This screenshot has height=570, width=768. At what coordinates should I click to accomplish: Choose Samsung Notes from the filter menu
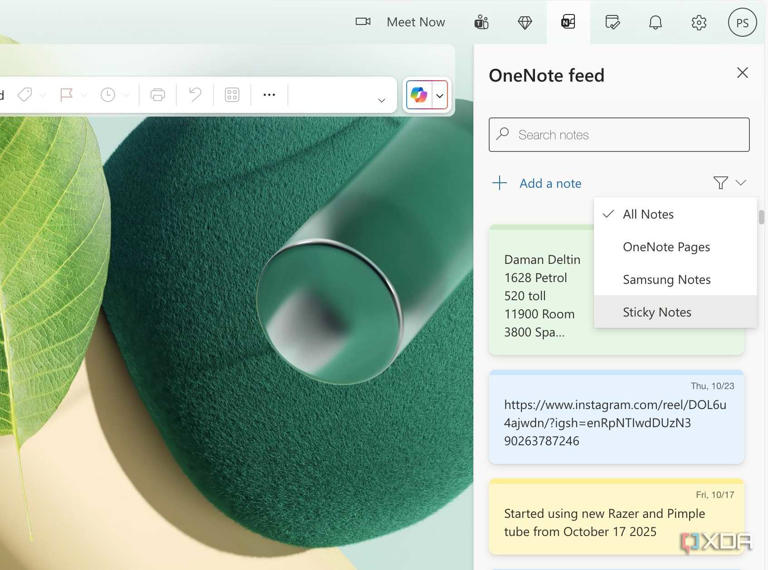666,280
